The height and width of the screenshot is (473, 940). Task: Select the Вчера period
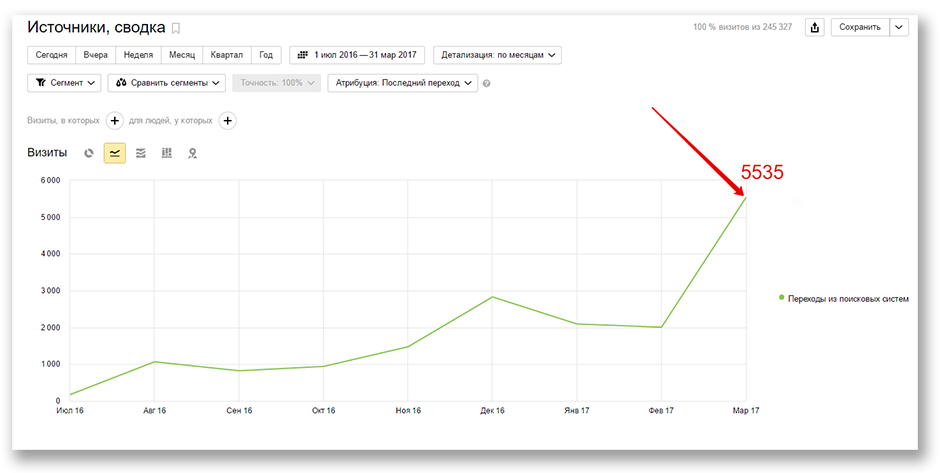point(95,55)
